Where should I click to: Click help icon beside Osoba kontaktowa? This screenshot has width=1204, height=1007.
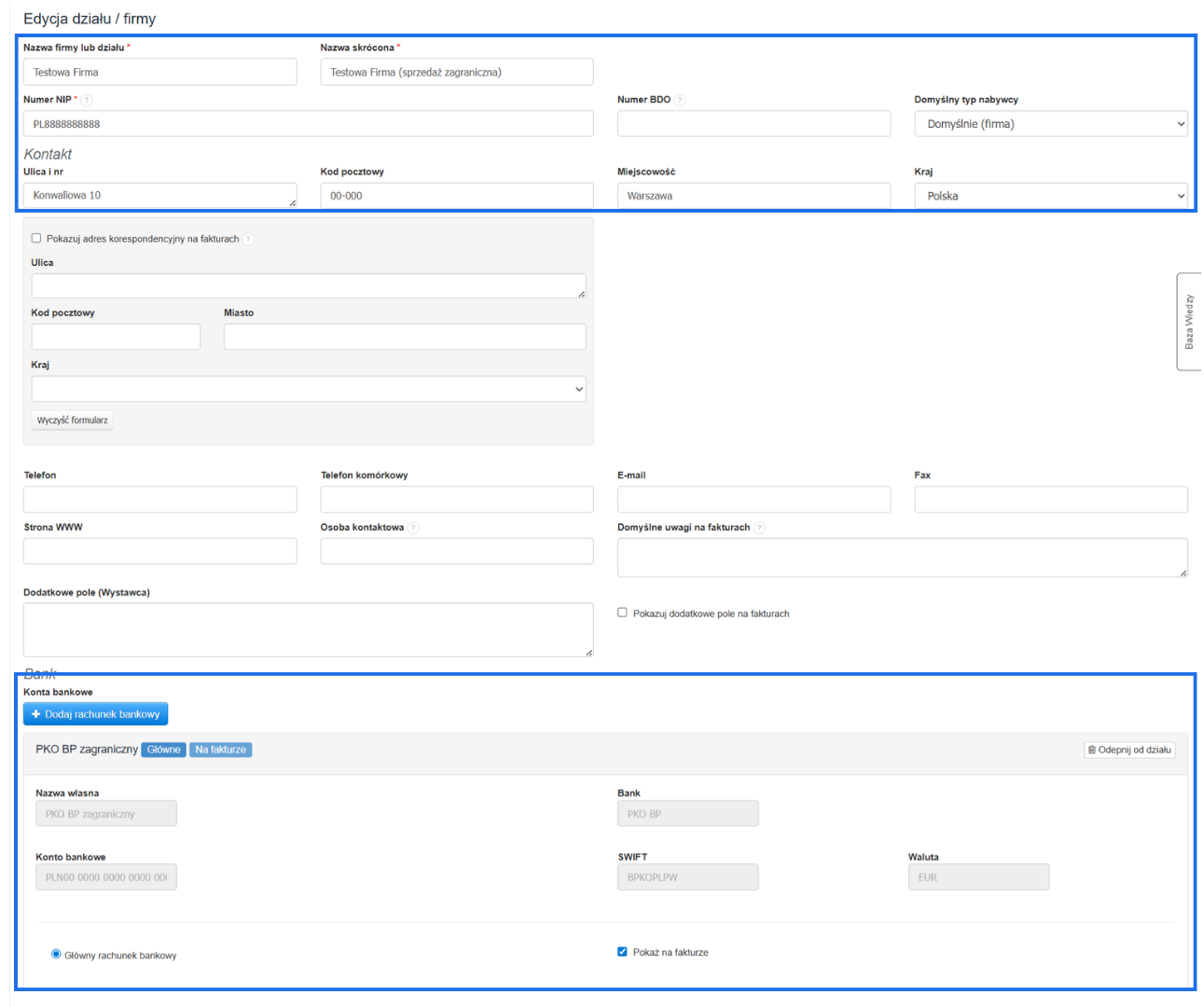413,528
